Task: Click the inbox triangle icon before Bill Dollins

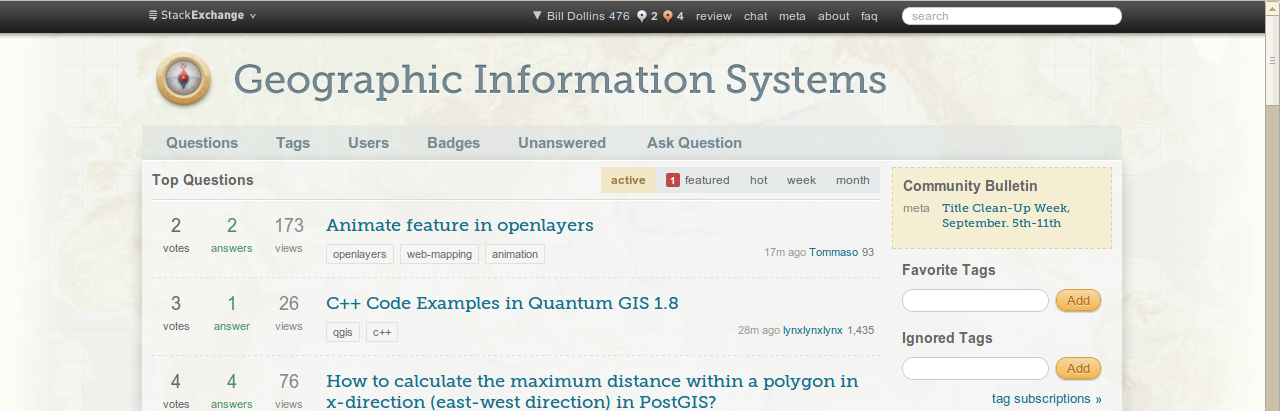Action: (x=537, y=16)
